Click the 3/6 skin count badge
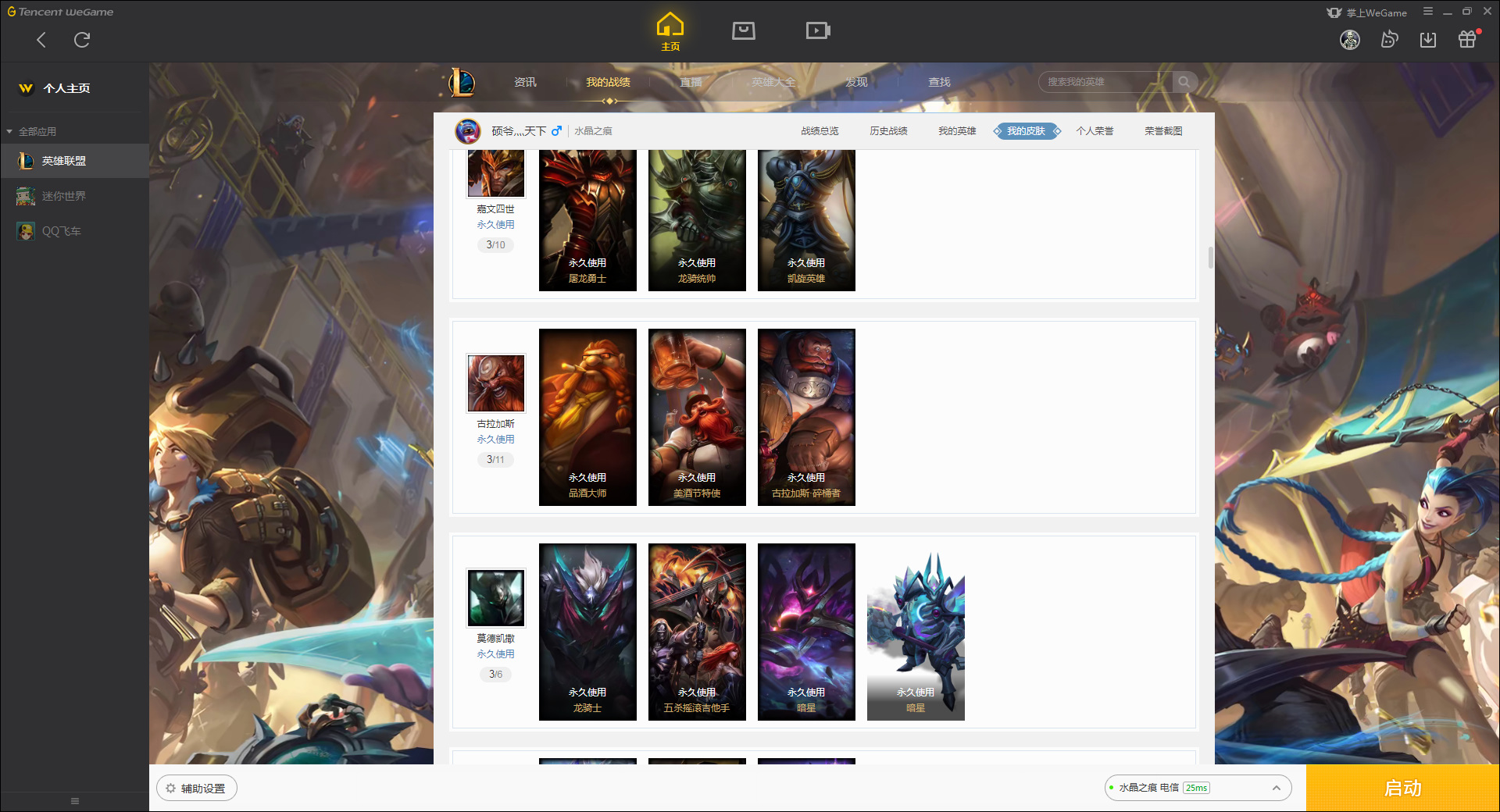 point(495,674)
